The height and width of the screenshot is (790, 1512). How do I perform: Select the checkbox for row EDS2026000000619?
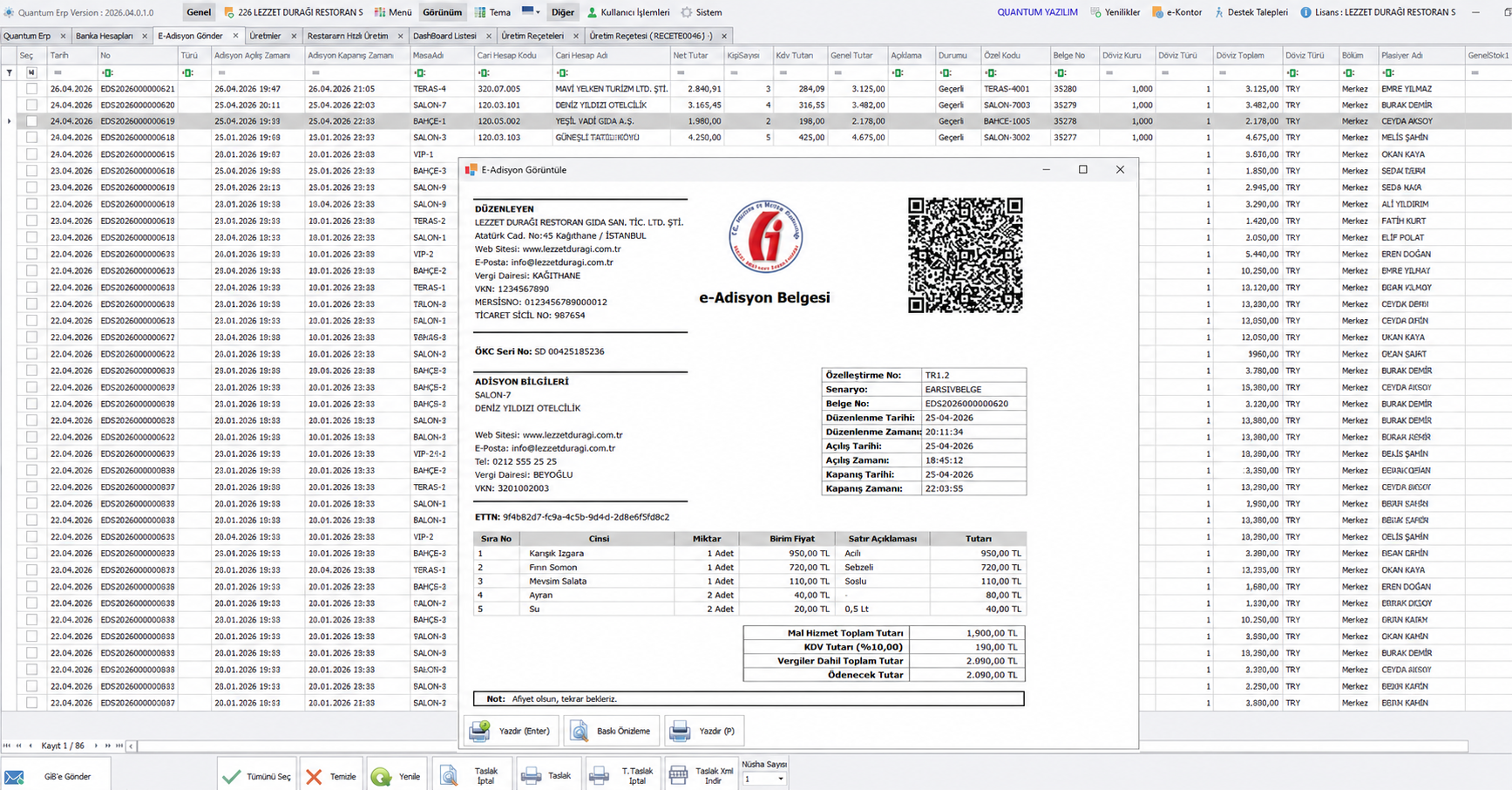click(x=31, y=121)
